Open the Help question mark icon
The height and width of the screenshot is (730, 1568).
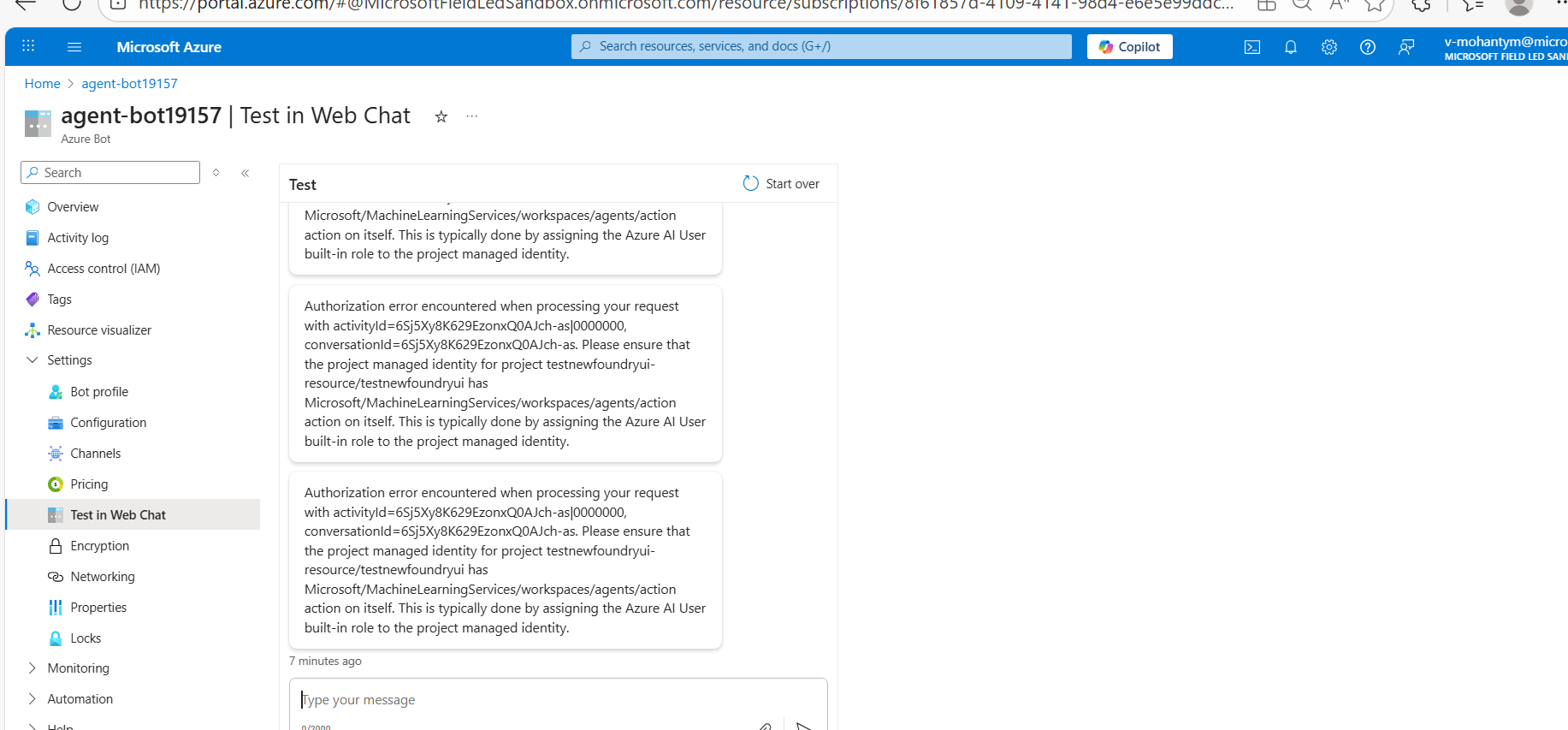(1368, 47)
